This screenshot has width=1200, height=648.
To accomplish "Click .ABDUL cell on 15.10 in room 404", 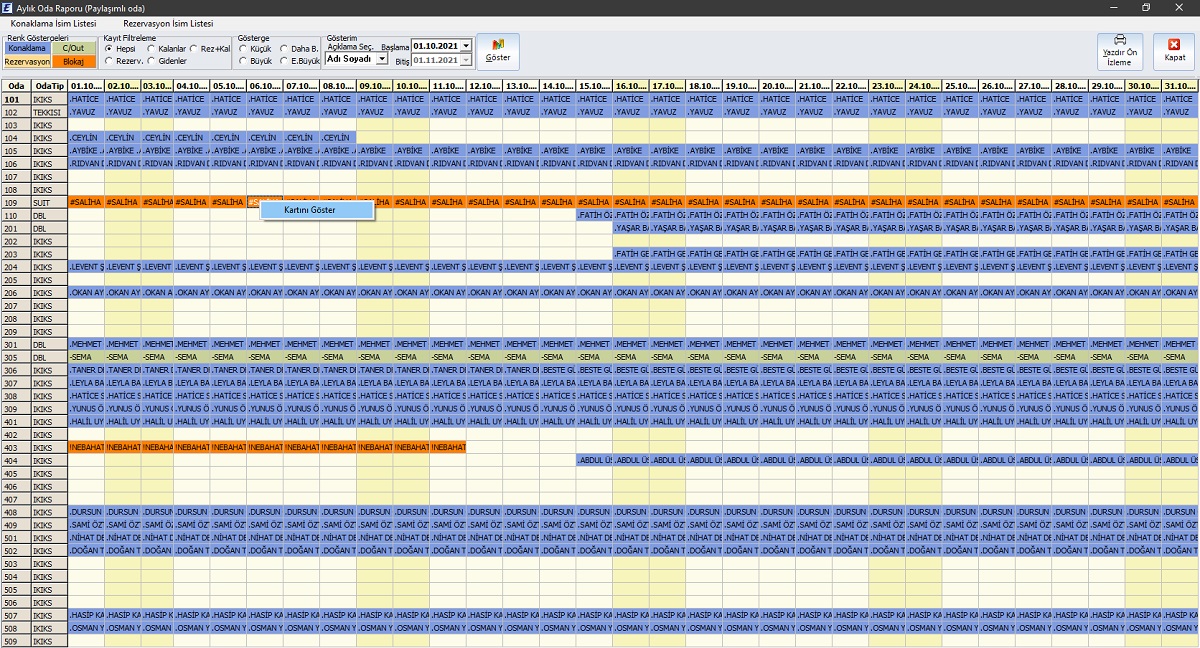I will [595, 461].
